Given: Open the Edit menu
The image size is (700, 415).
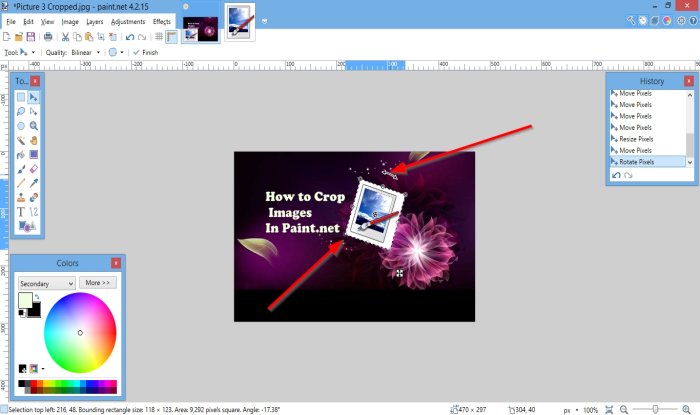Looking at the screenshot, I should tap(28, 21).
